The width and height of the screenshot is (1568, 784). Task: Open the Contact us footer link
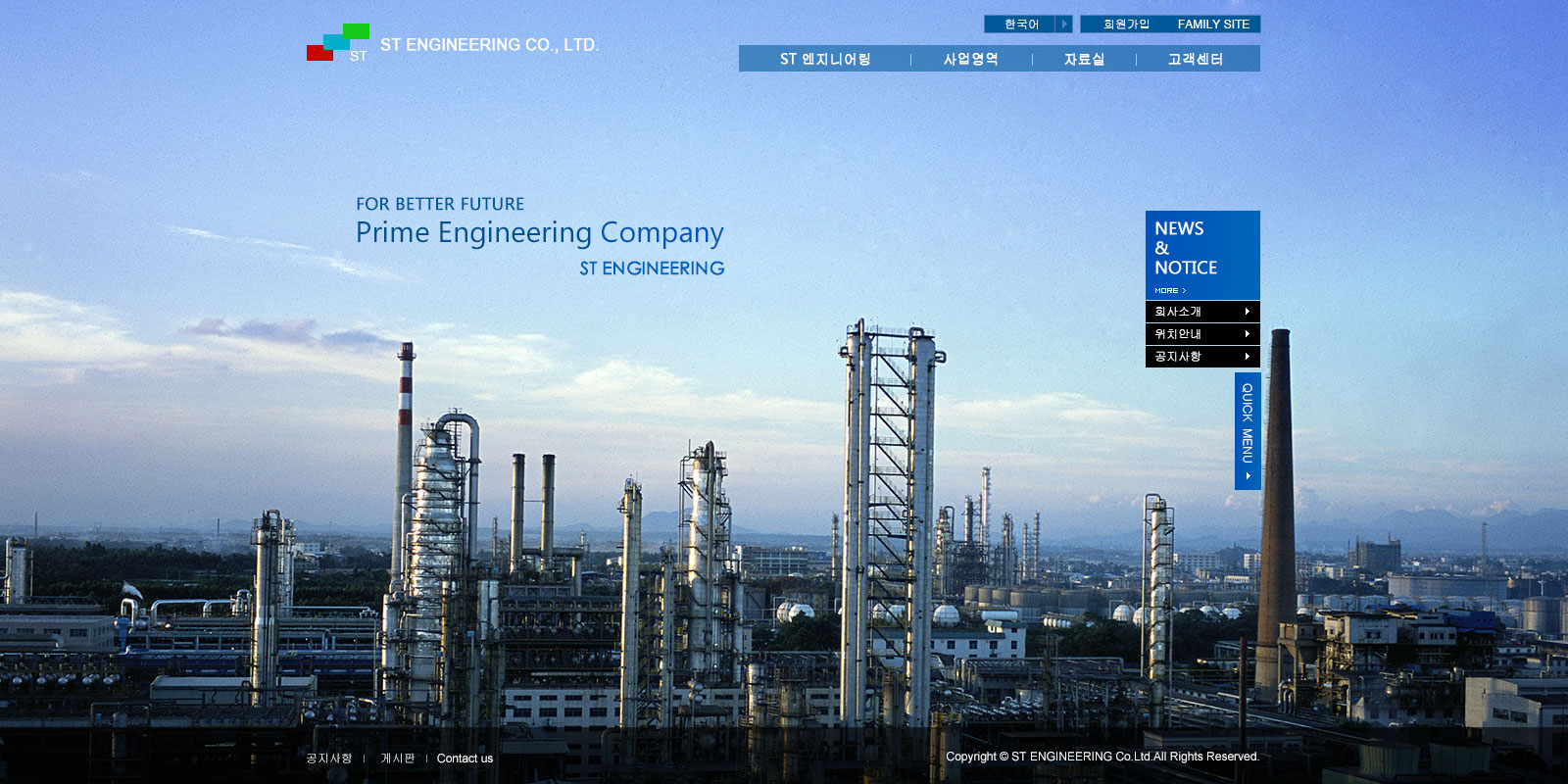[465, 759]
